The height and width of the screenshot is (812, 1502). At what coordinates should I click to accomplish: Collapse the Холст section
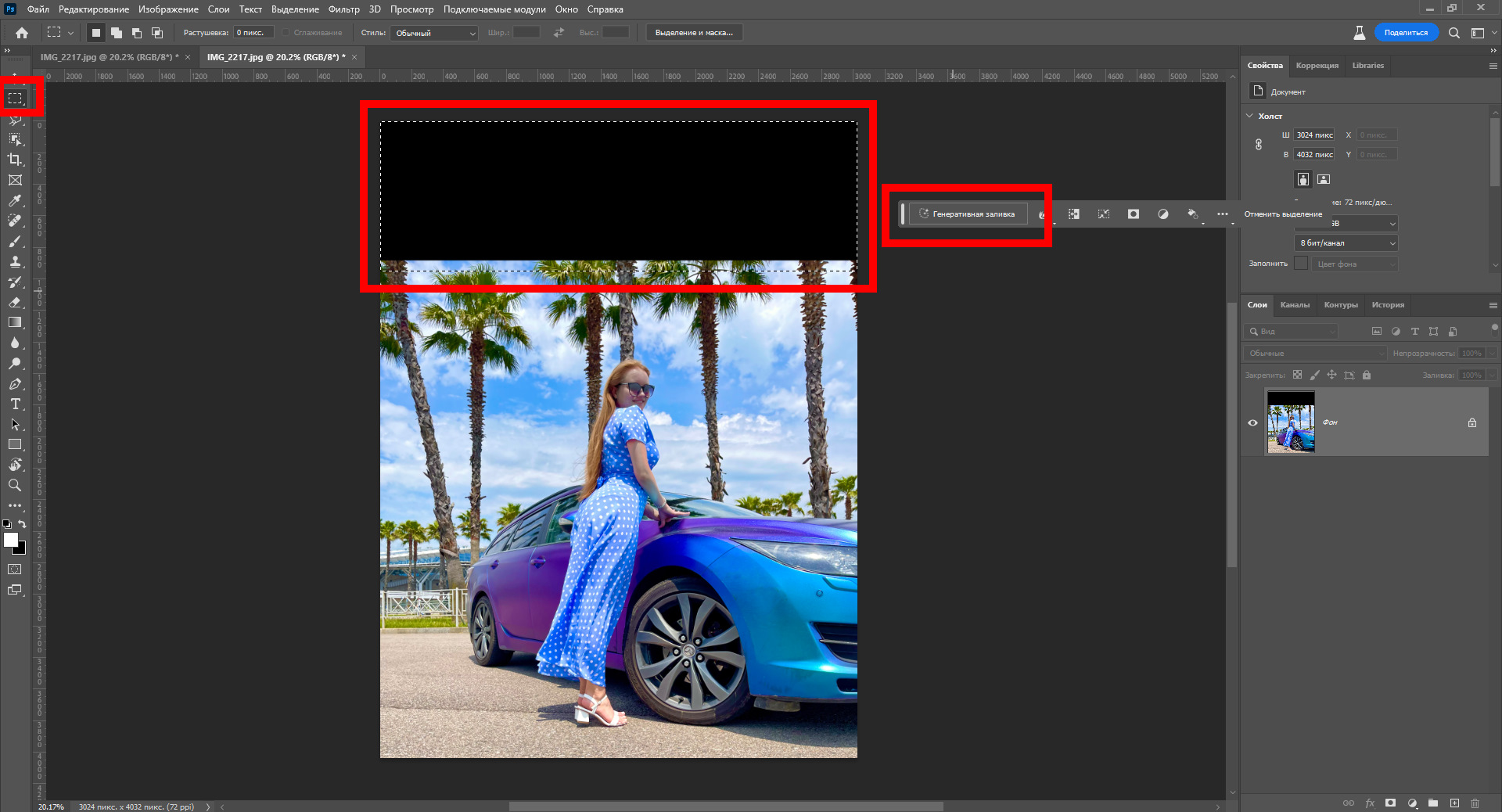click(x=1250, y=116)
